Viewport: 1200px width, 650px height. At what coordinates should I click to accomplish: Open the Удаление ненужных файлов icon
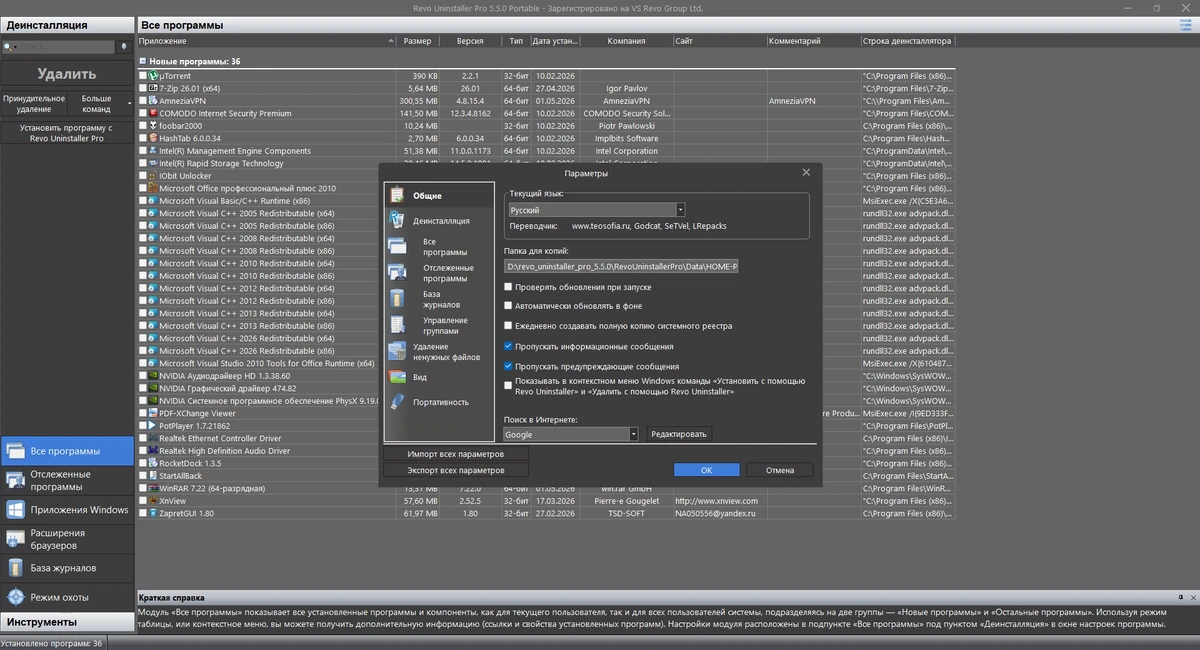click(397, 352)
